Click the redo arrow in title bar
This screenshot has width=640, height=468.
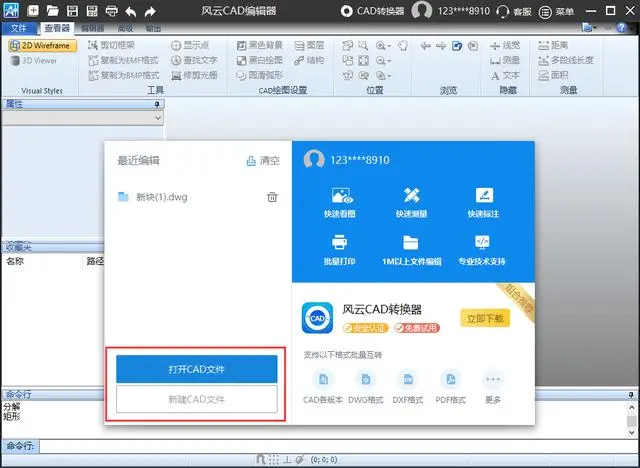150,11
